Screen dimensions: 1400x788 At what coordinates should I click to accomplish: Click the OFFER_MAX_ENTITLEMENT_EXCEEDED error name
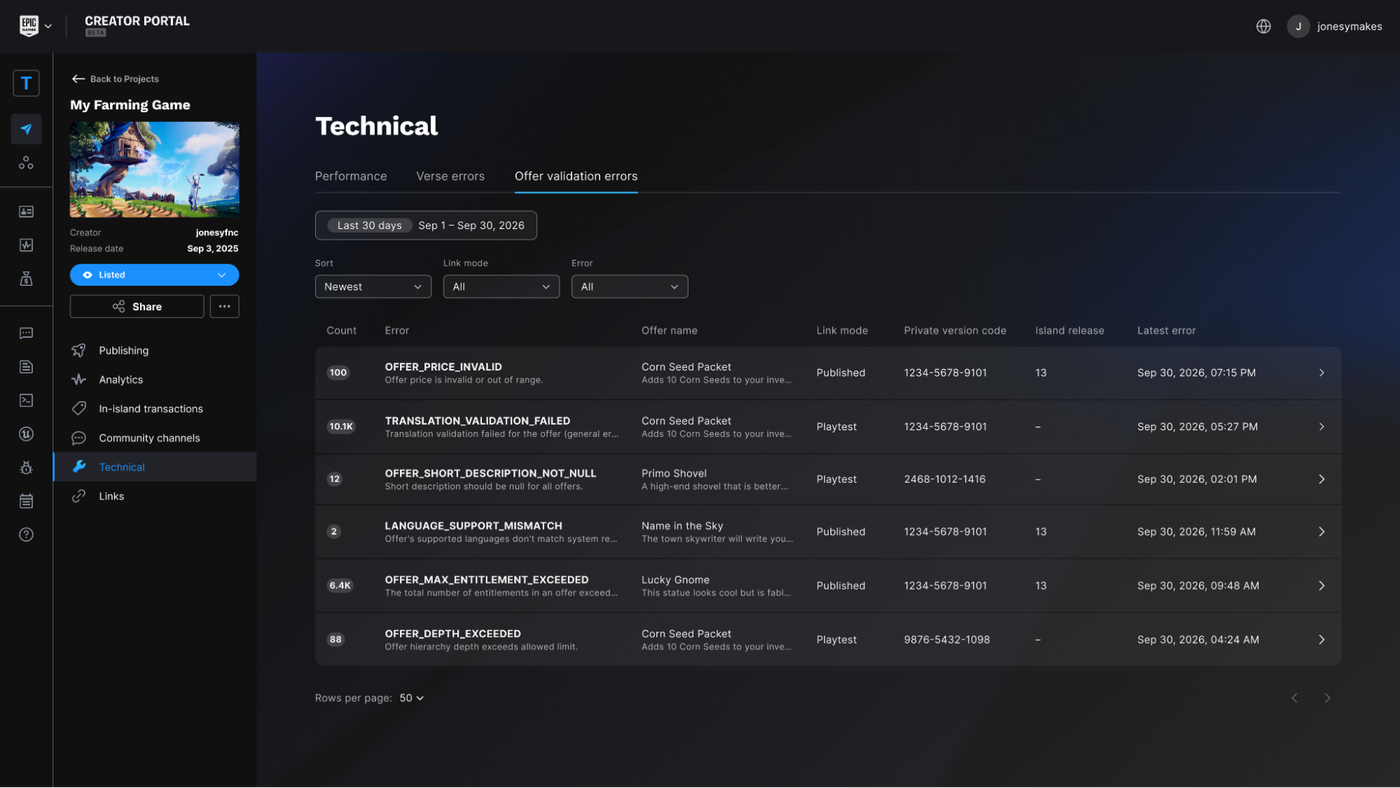(486, 580)
